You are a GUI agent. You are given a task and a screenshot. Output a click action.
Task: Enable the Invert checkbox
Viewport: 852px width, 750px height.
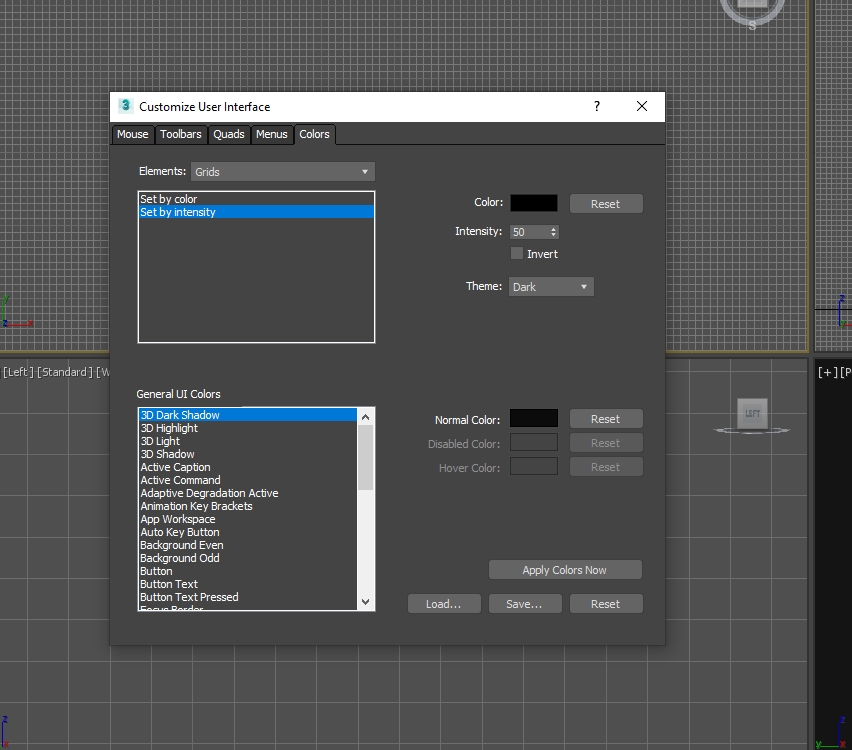pyautogui.click(x=517, y=253)
